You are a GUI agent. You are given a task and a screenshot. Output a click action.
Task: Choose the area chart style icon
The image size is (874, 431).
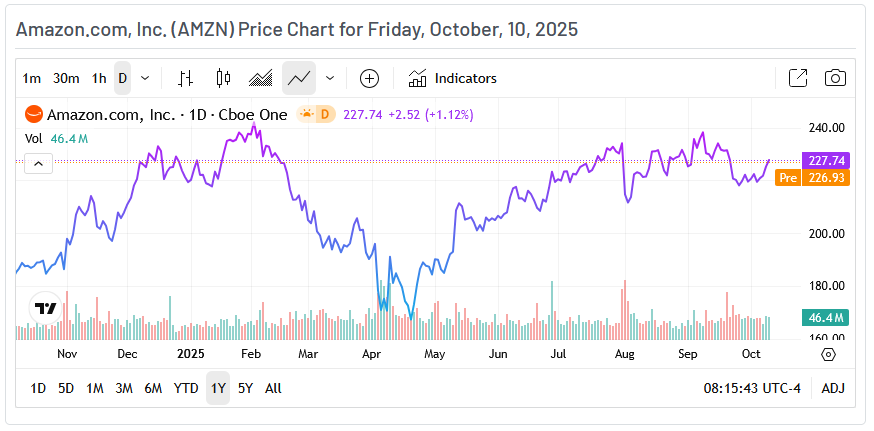(x=261, y=78)
